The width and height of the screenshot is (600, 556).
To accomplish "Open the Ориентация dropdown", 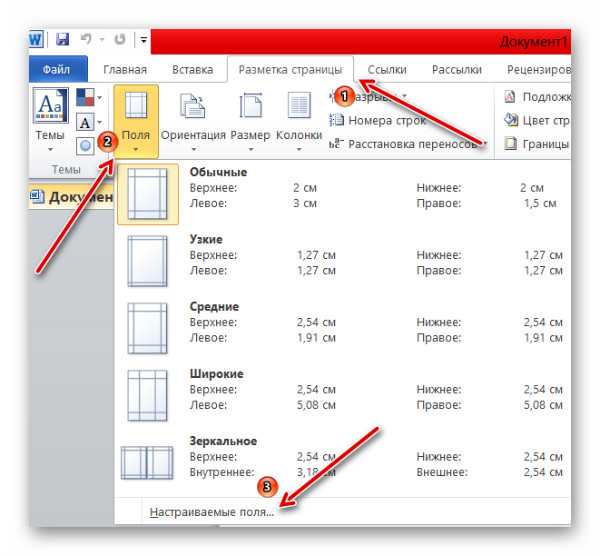I will click(x=193, y=121).
